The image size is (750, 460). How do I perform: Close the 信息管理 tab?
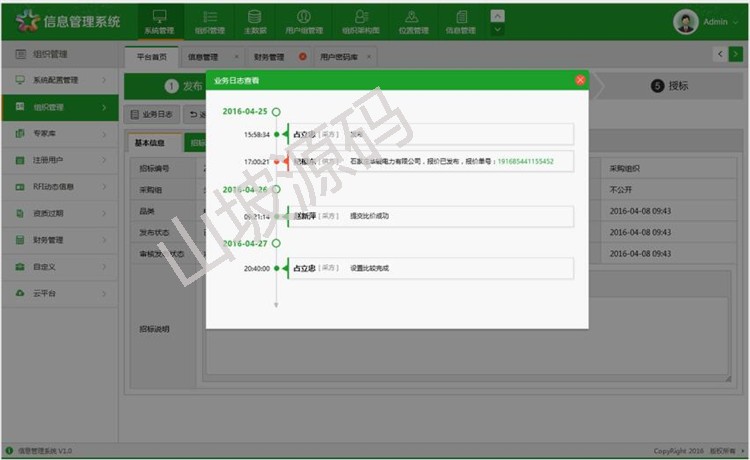point(236,56)
